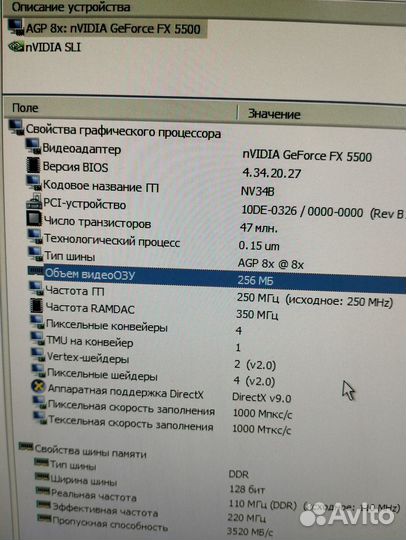Select the 'Частота ГП' field label
This screenshot has height=540, width=406.
coord(75,291)
